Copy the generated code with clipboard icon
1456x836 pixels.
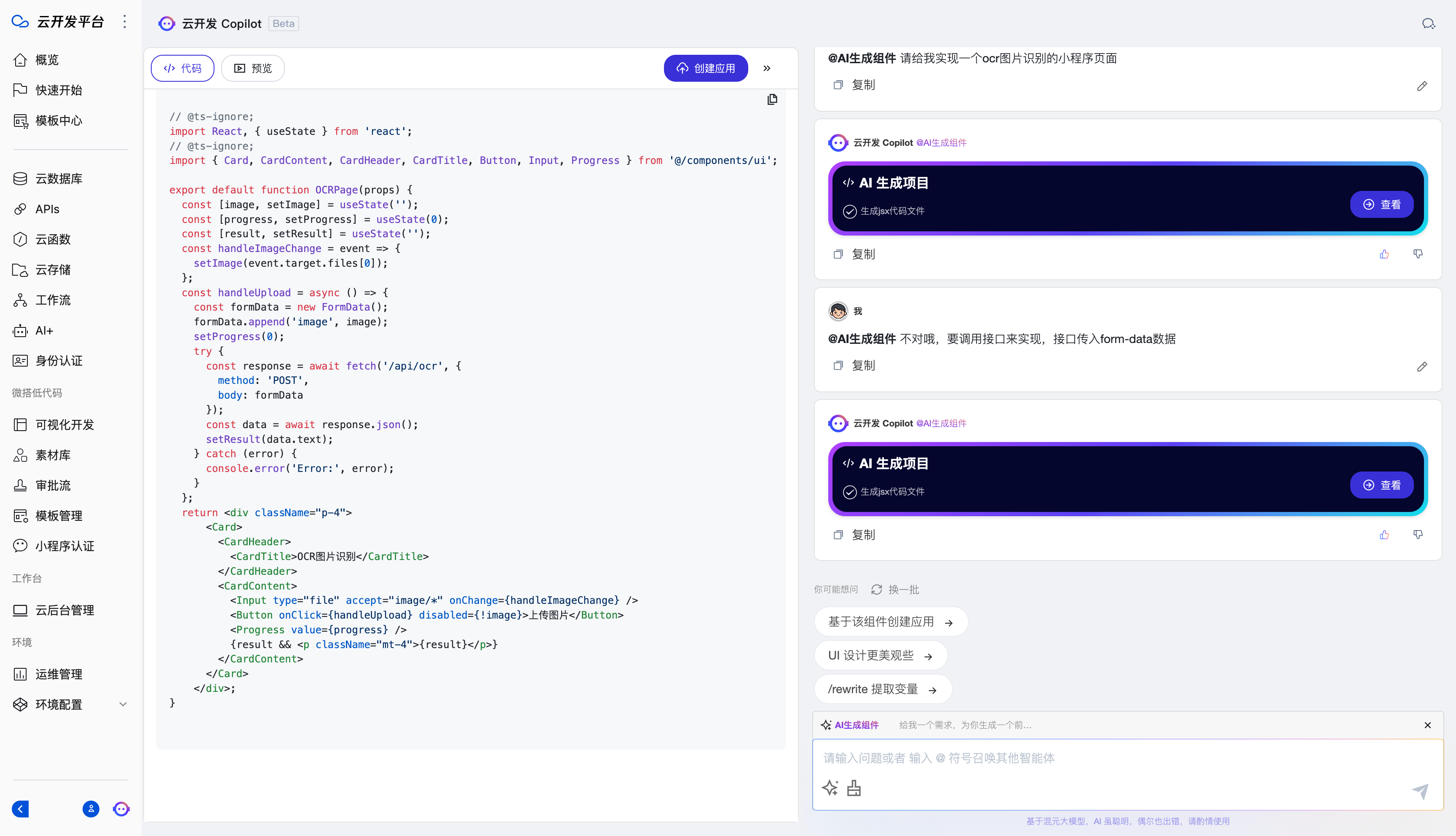pos(772,99)
